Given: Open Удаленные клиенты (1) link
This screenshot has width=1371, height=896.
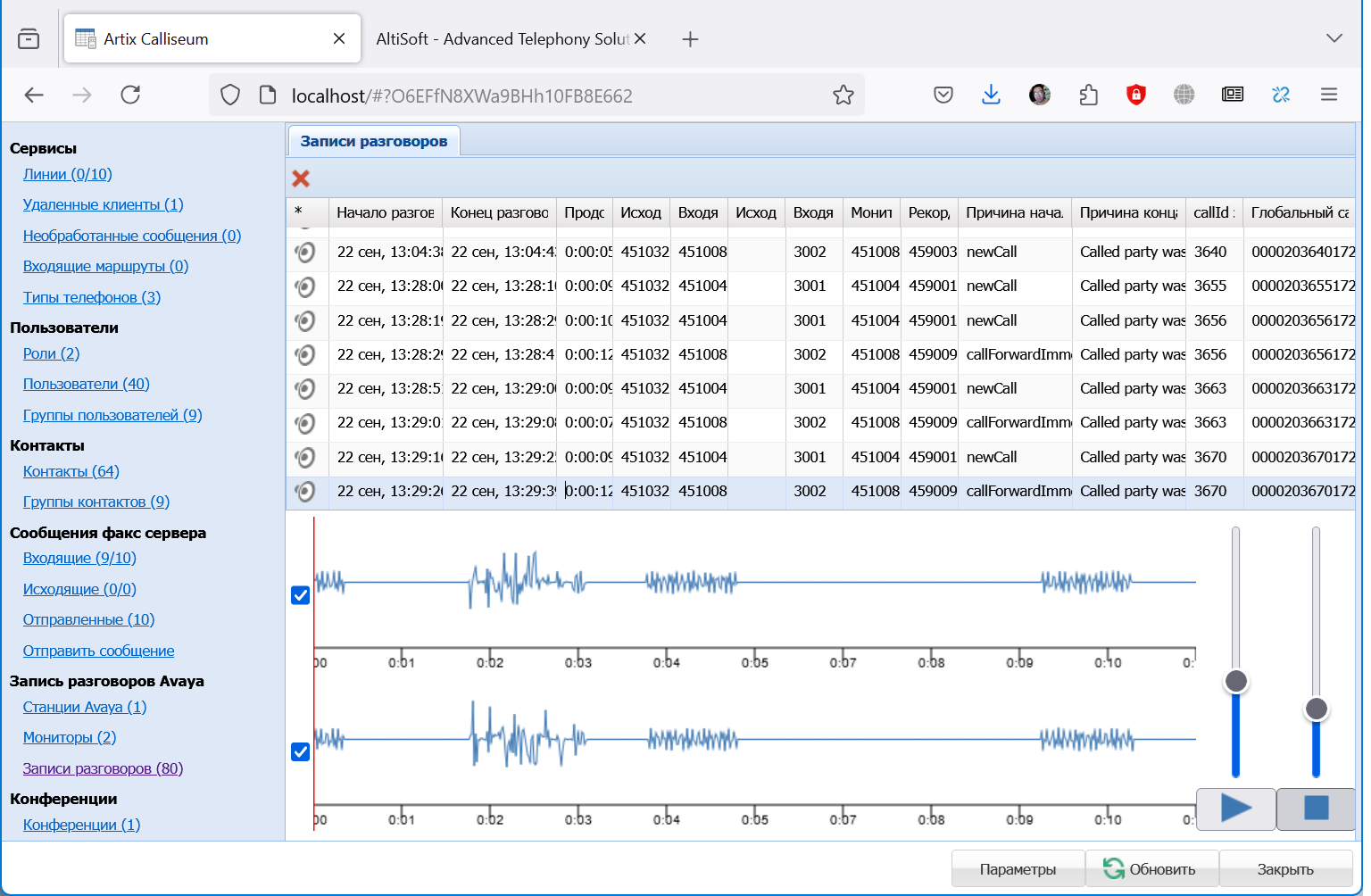Looking at the screenshot, I should [x=104, y=204].
